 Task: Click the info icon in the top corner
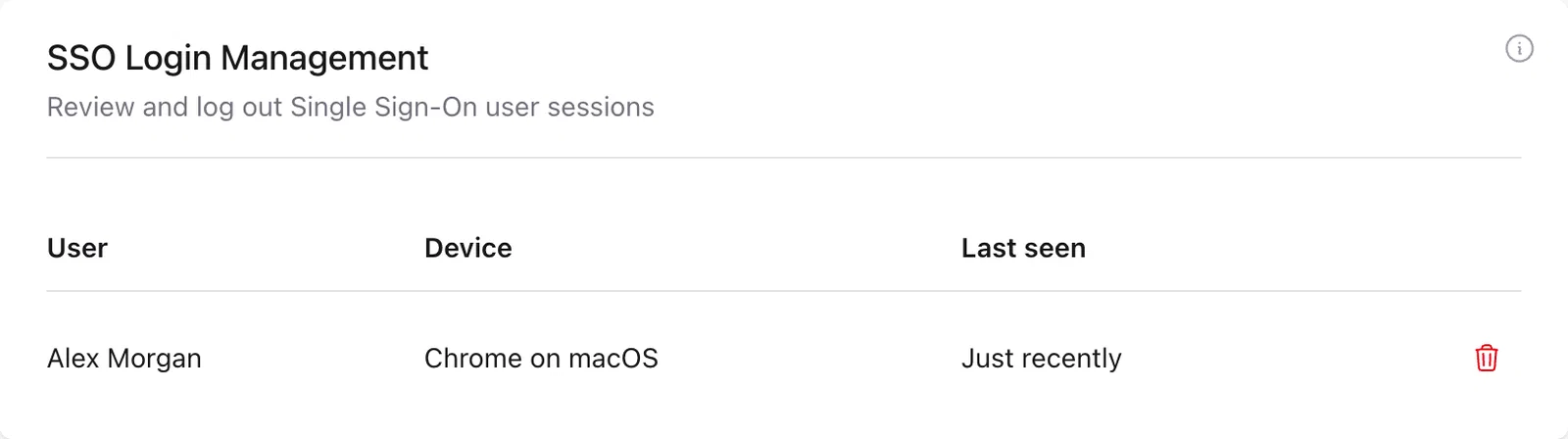(1519, 48)
